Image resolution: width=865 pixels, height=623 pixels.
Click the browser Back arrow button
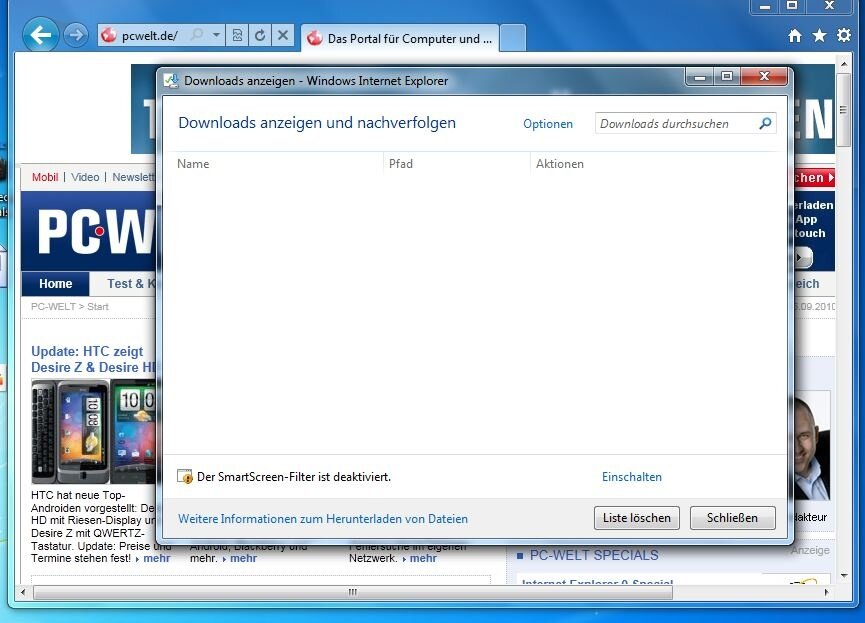point(40,36)
